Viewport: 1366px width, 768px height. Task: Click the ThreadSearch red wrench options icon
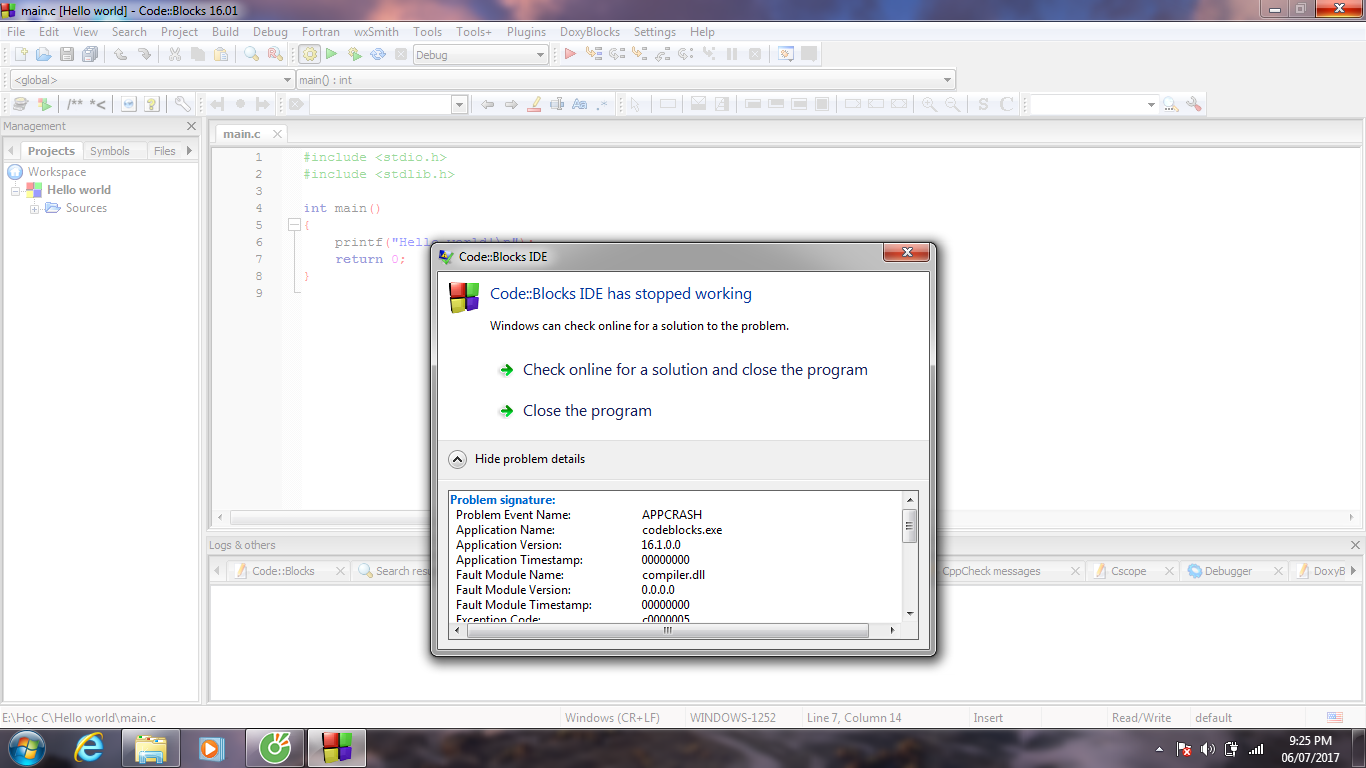pos(1193,104)
